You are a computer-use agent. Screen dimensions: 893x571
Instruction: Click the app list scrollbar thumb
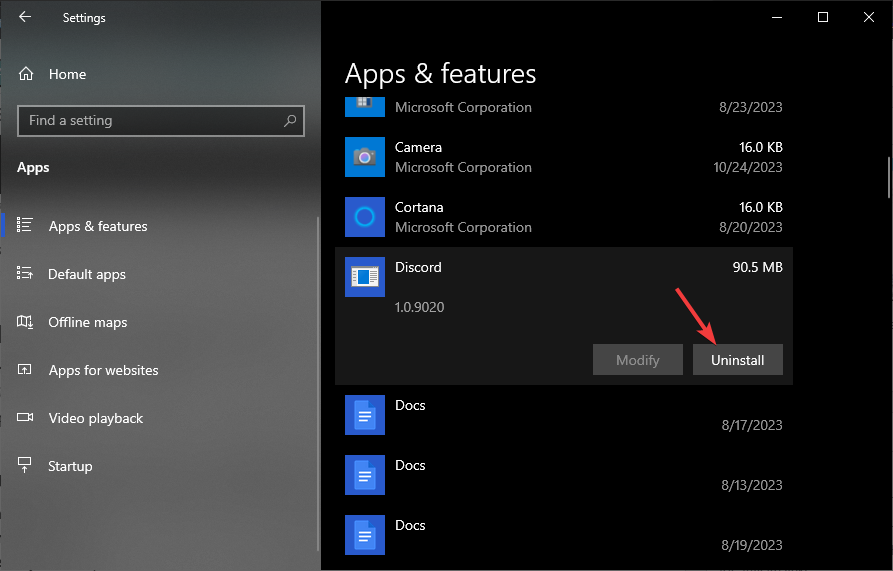888,177
